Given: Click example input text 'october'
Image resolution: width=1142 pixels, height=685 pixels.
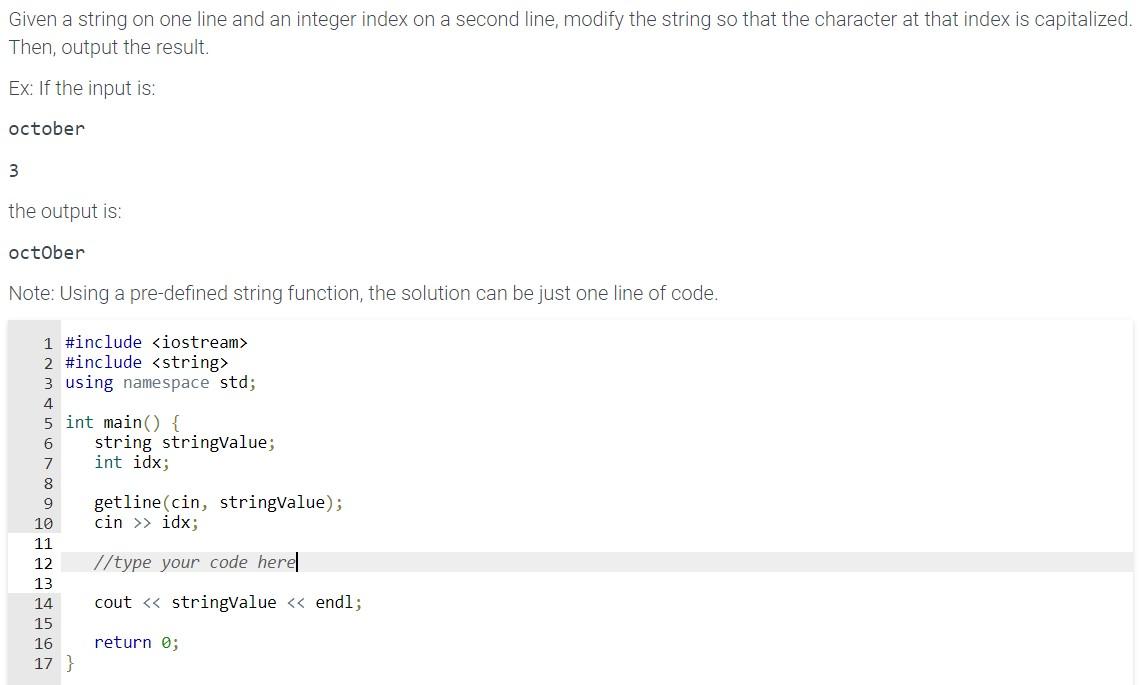Looking at the screenshot, I should point(47,129).
